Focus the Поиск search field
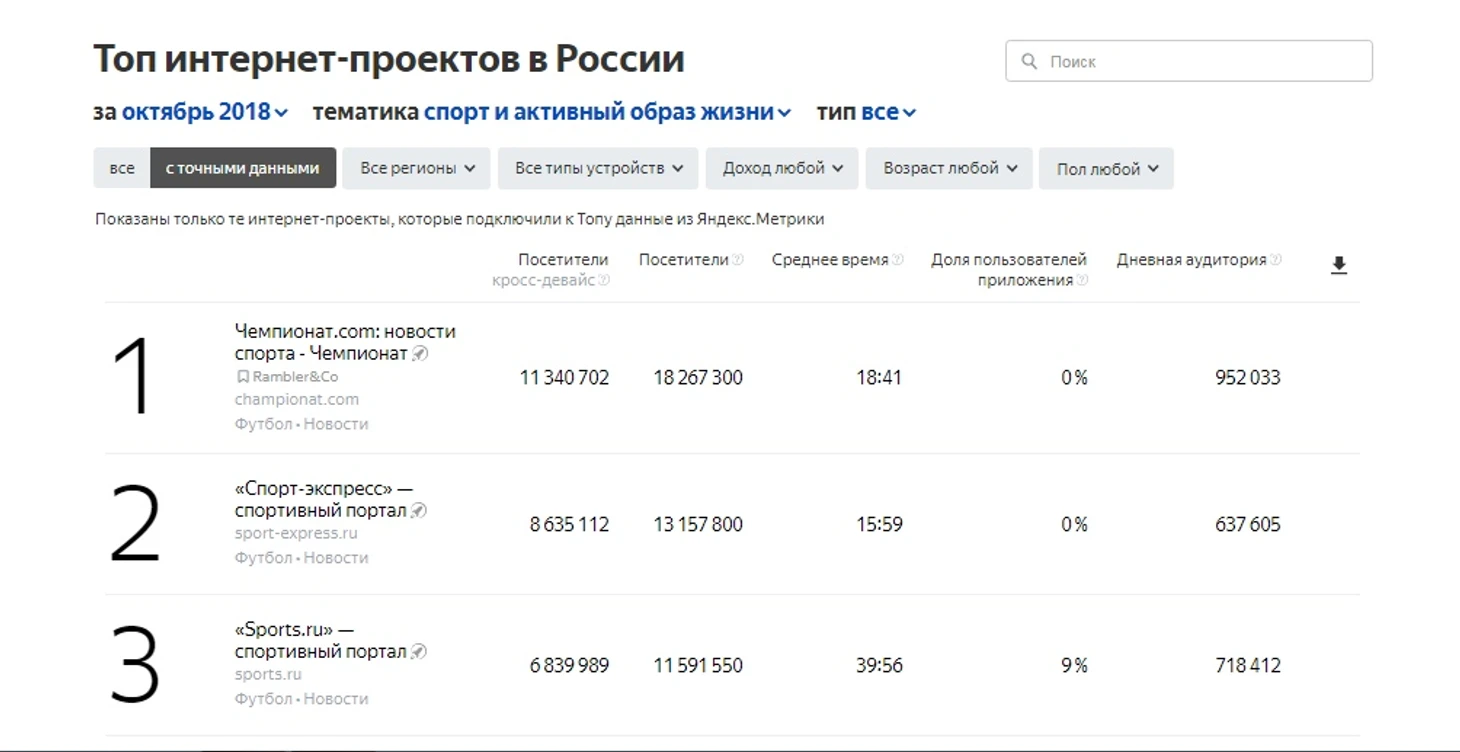Screen dimensions: 1460x752 point(1189,61)
